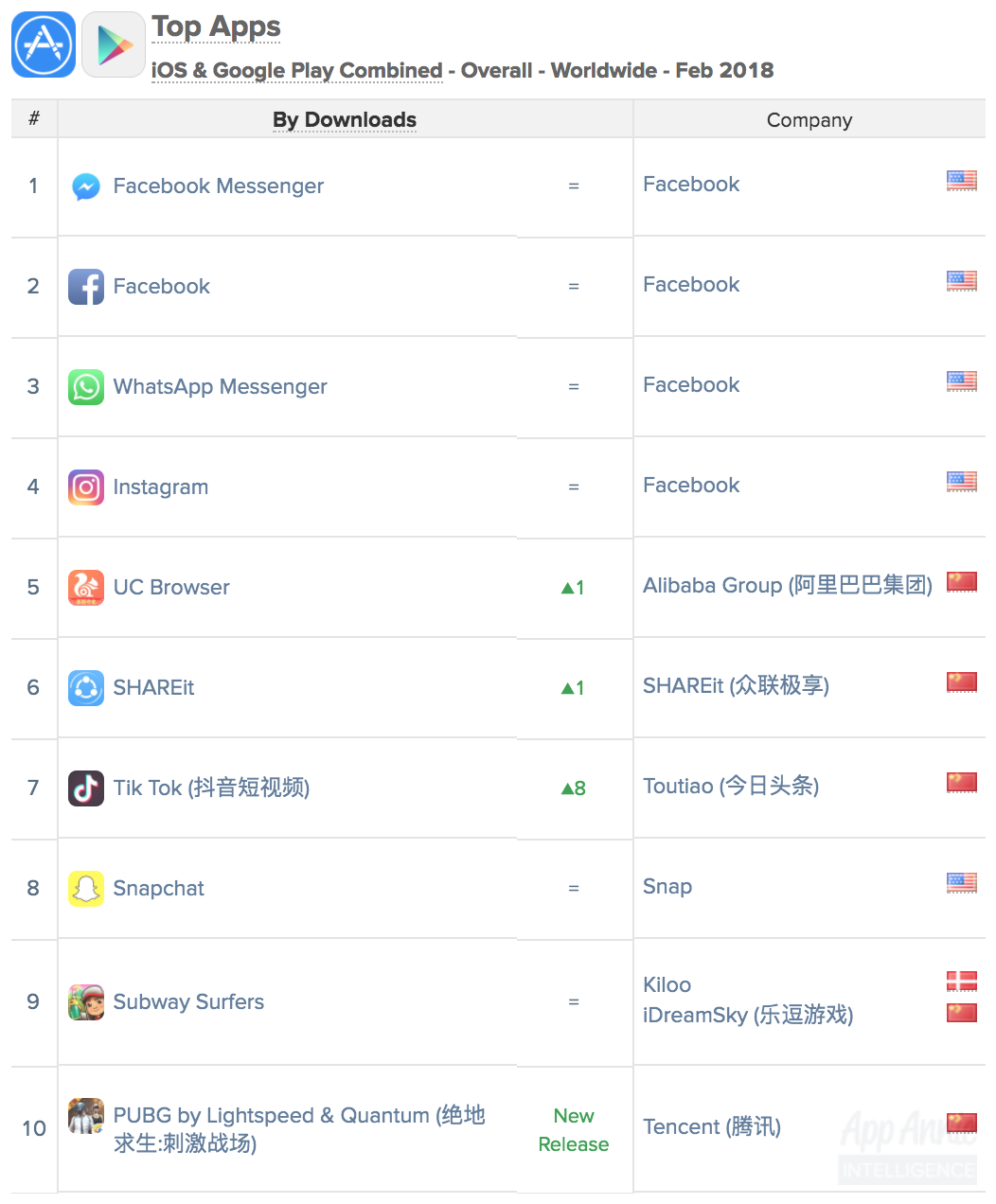Sort by the By Downloads column header
This screenshot has height=1204, width=996.
click(345, 120)
